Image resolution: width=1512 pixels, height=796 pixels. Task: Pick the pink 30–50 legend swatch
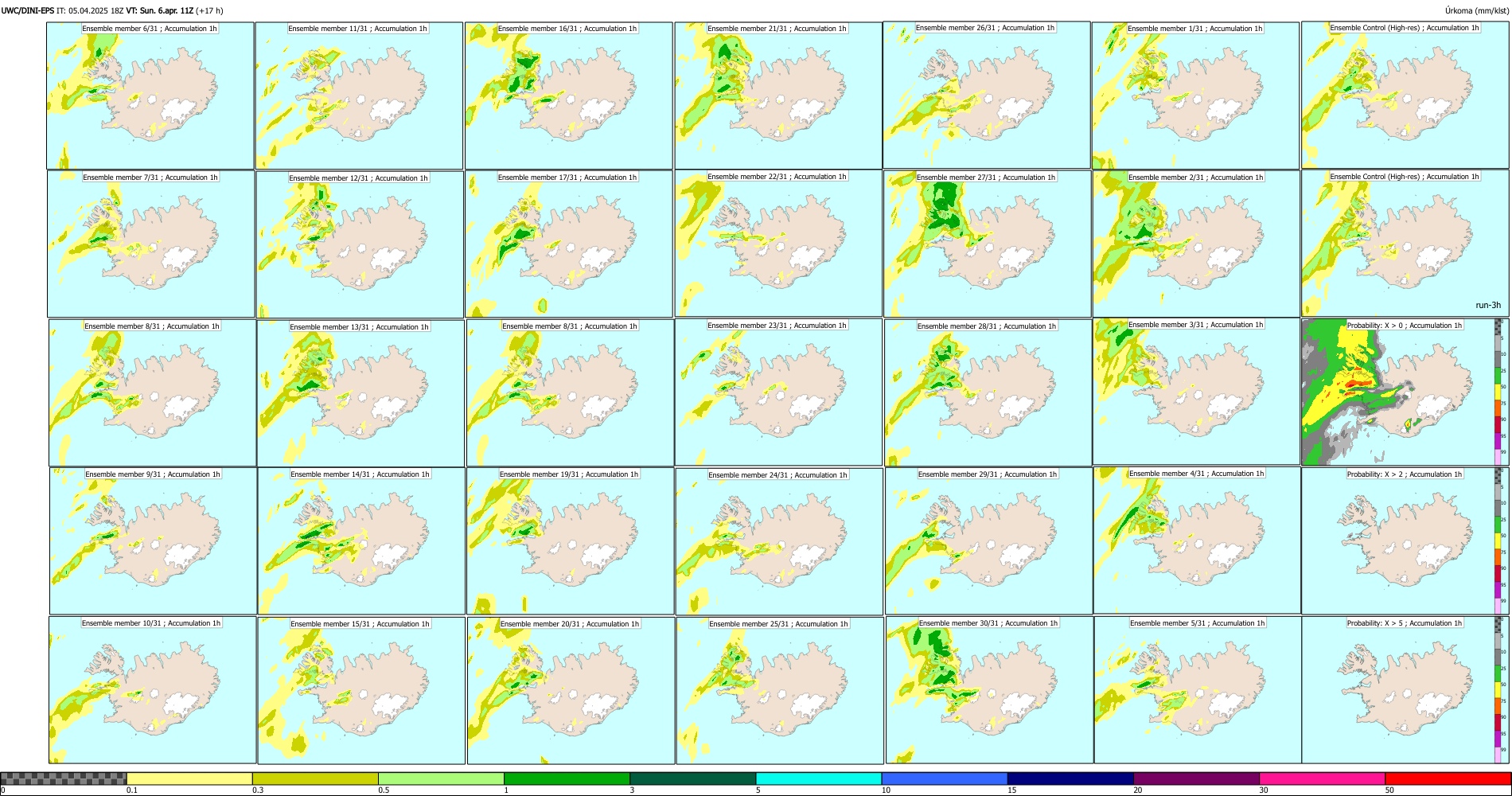click(1322, 778)
